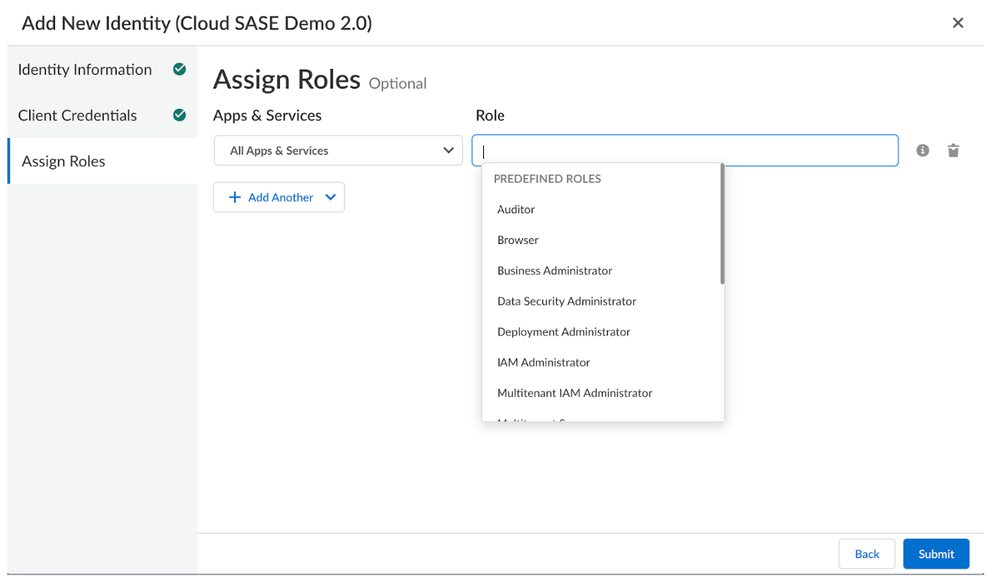Choose Business Administrator from role list
The height and width of the screenshot is (583, 999).
click(554, 271)
